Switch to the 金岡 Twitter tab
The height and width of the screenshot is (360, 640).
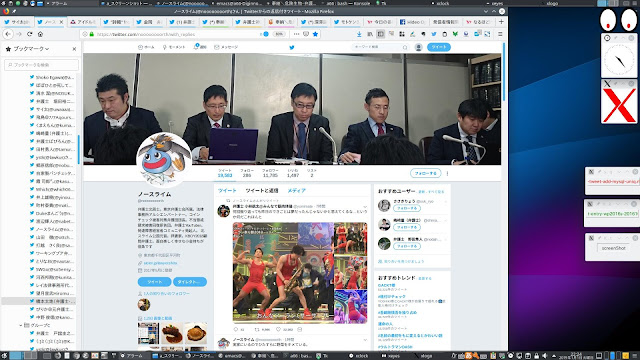(x=149, y=22)
